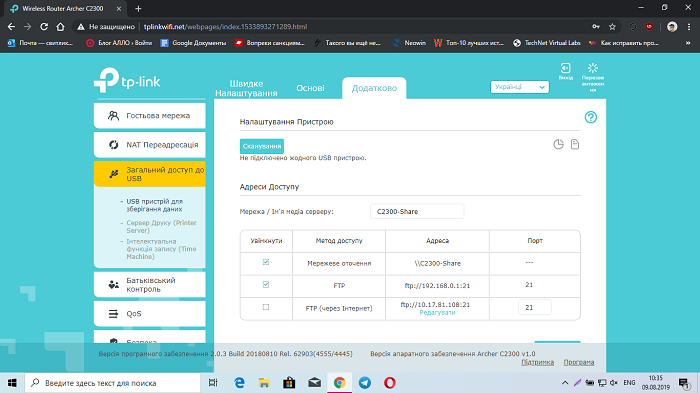Select the Додатково tab
This screenshot has width=700, height=393.
374,88
